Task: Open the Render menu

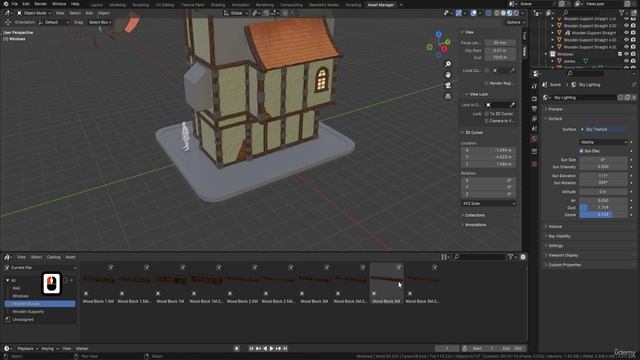Action: point(40,4)
